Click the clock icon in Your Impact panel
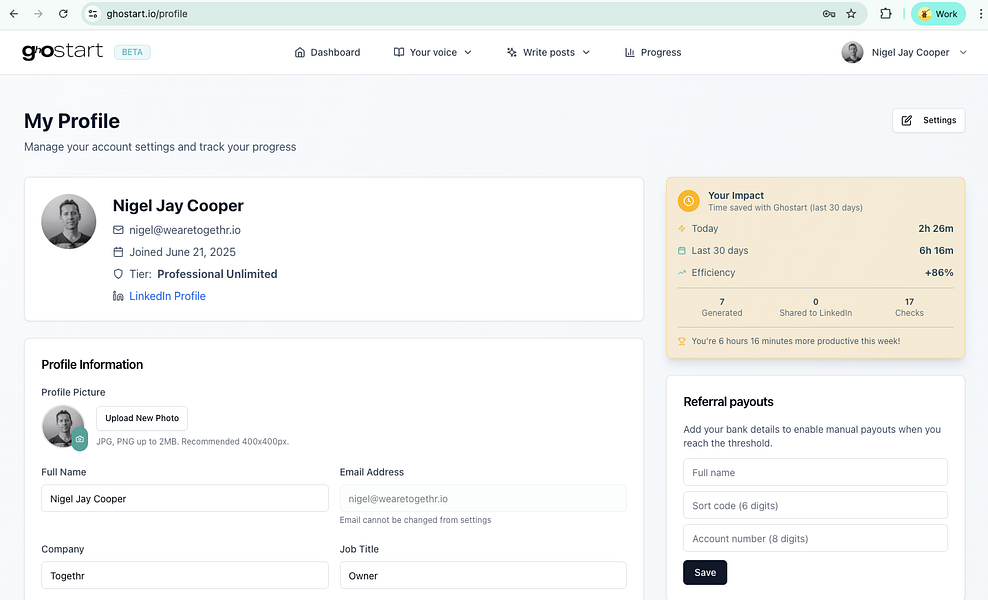The height and width of the screenshot is (600, 988). 688,201
